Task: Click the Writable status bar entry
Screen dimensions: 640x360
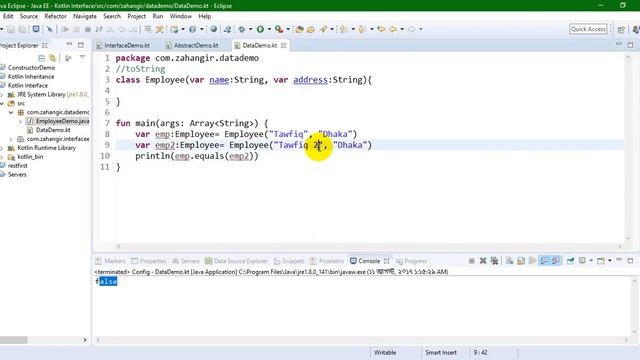Action: point(385,352)
